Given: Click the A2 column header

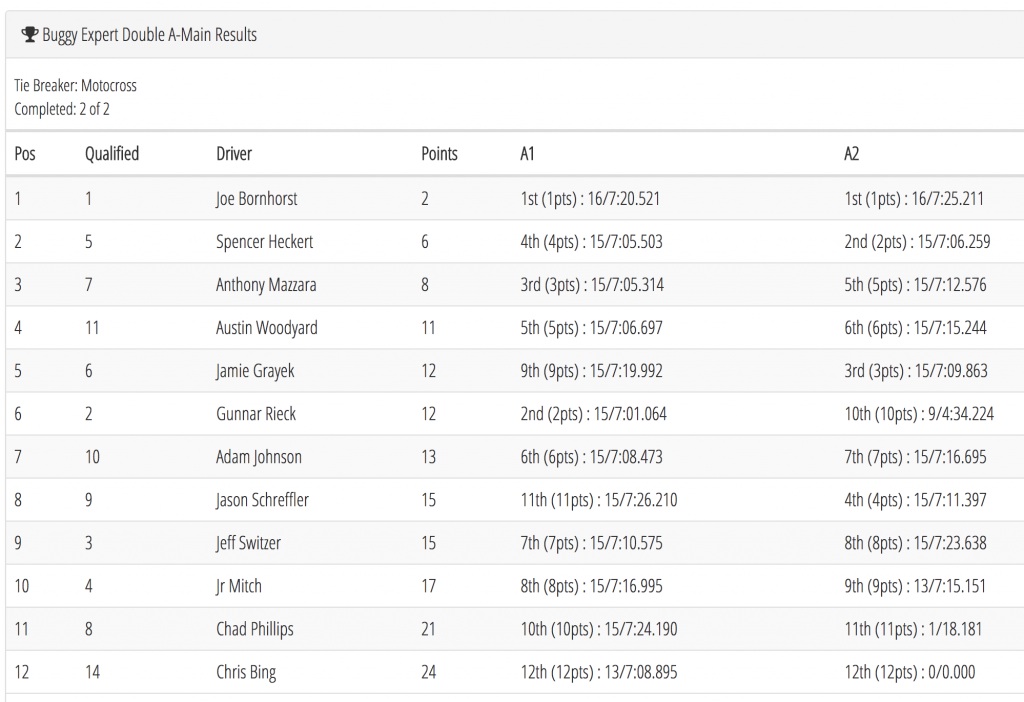Looking at the screenshot, I should [x=852, y=154].
